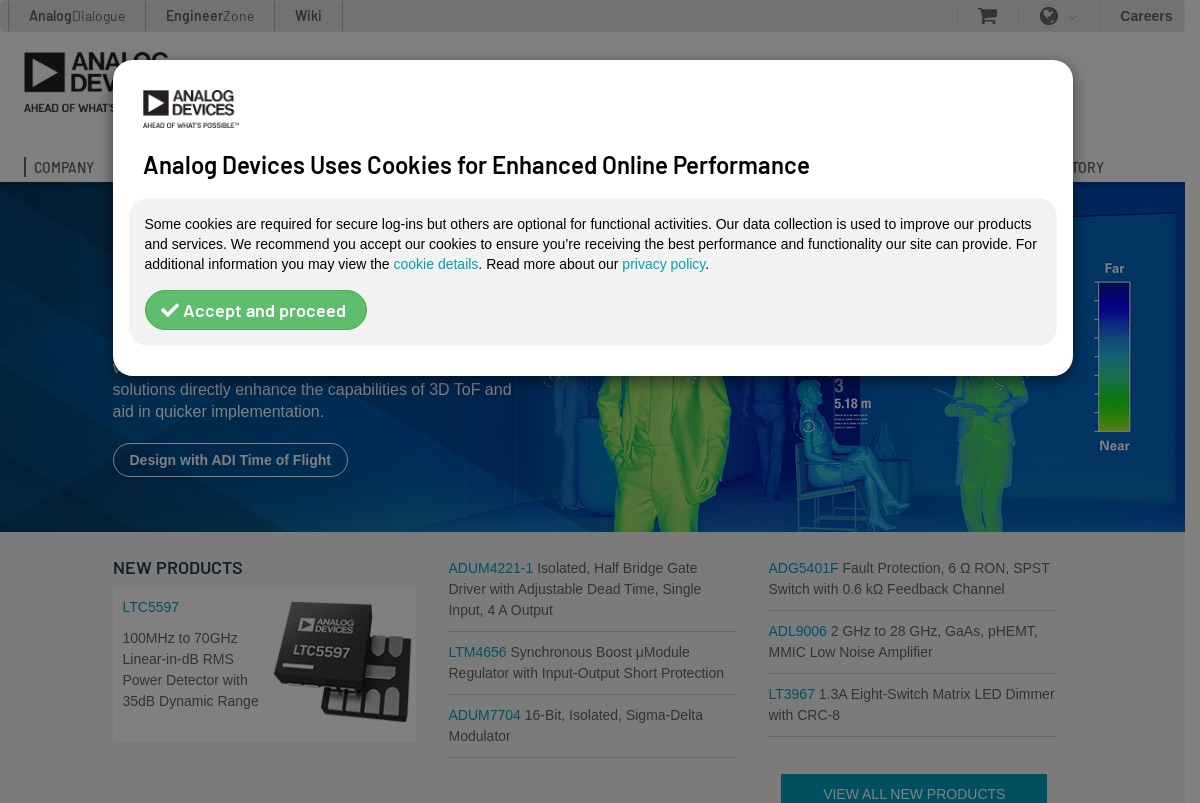Open the COMPANY menu
The width and height of the screenshot is (1200, 803).
[x=64, y=168]
